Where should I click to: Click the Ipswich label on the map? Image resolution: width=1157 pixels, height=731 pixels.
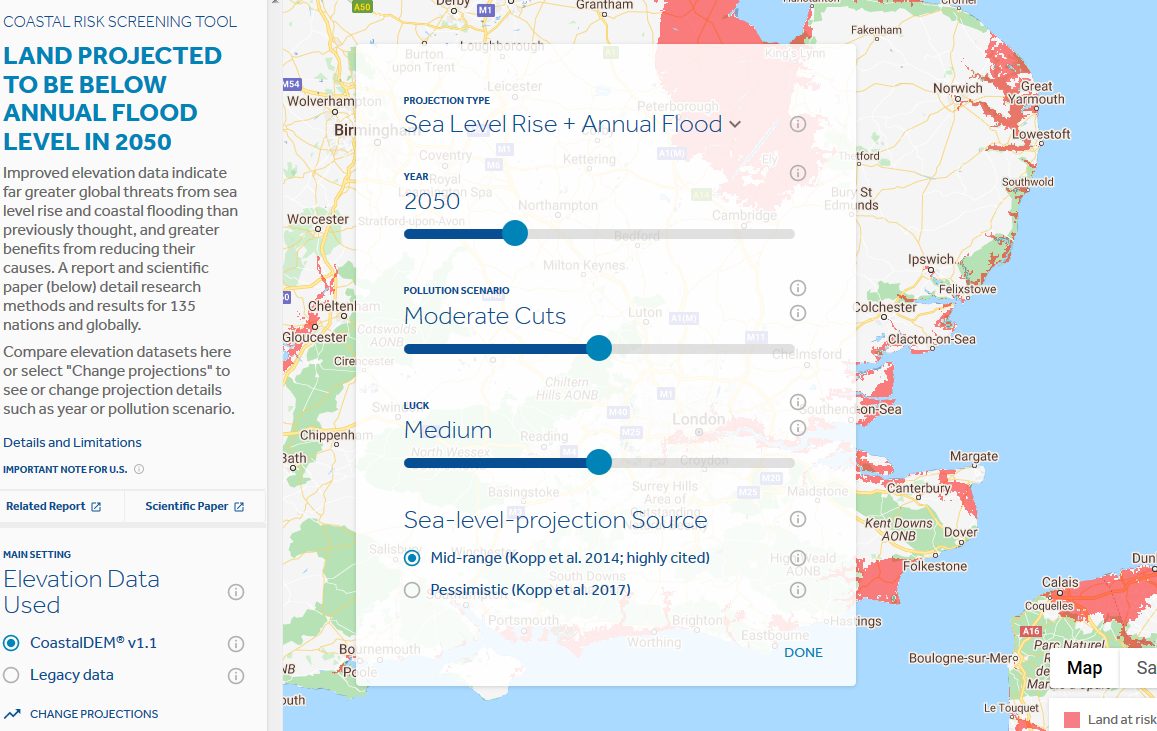(x=931, y=260)
